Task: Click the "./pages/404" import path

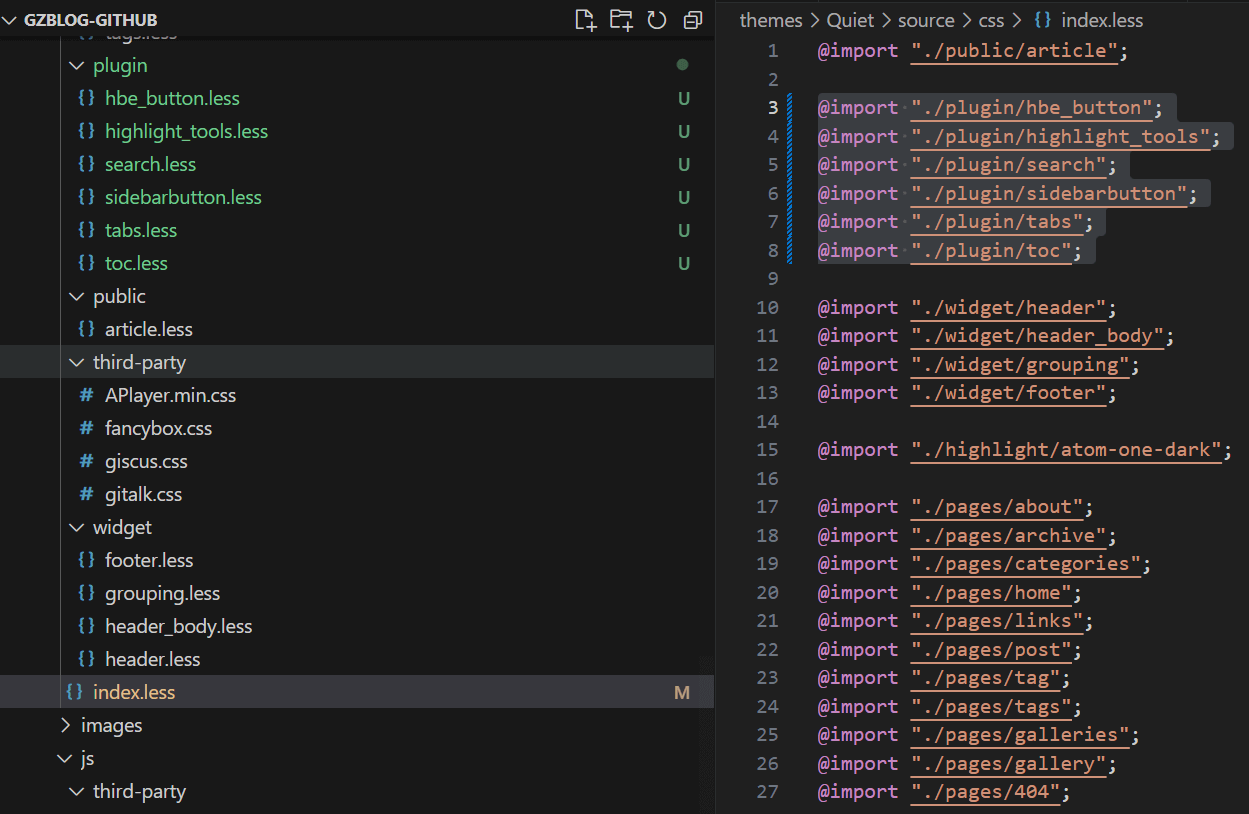Action: (985, 791)
